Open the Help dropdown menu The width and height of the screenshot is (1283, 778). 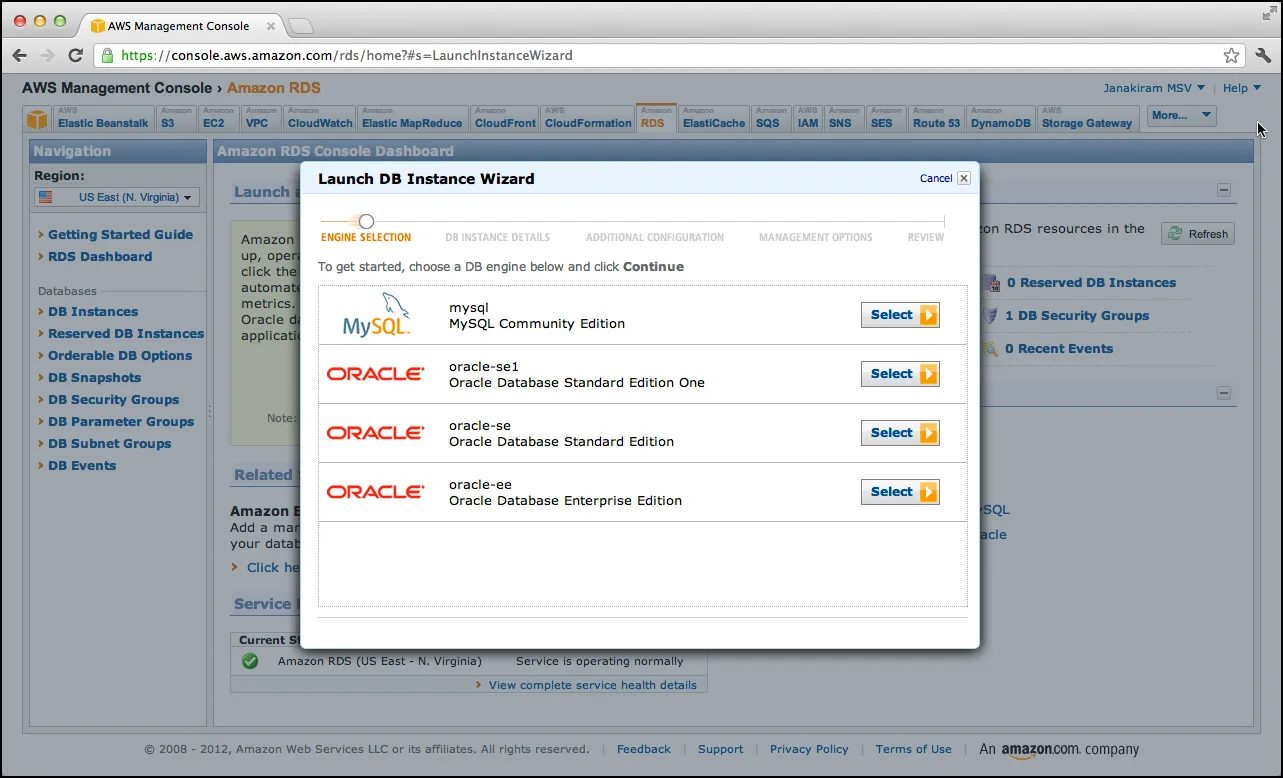pyautogui.click(x=1242, y=88)
